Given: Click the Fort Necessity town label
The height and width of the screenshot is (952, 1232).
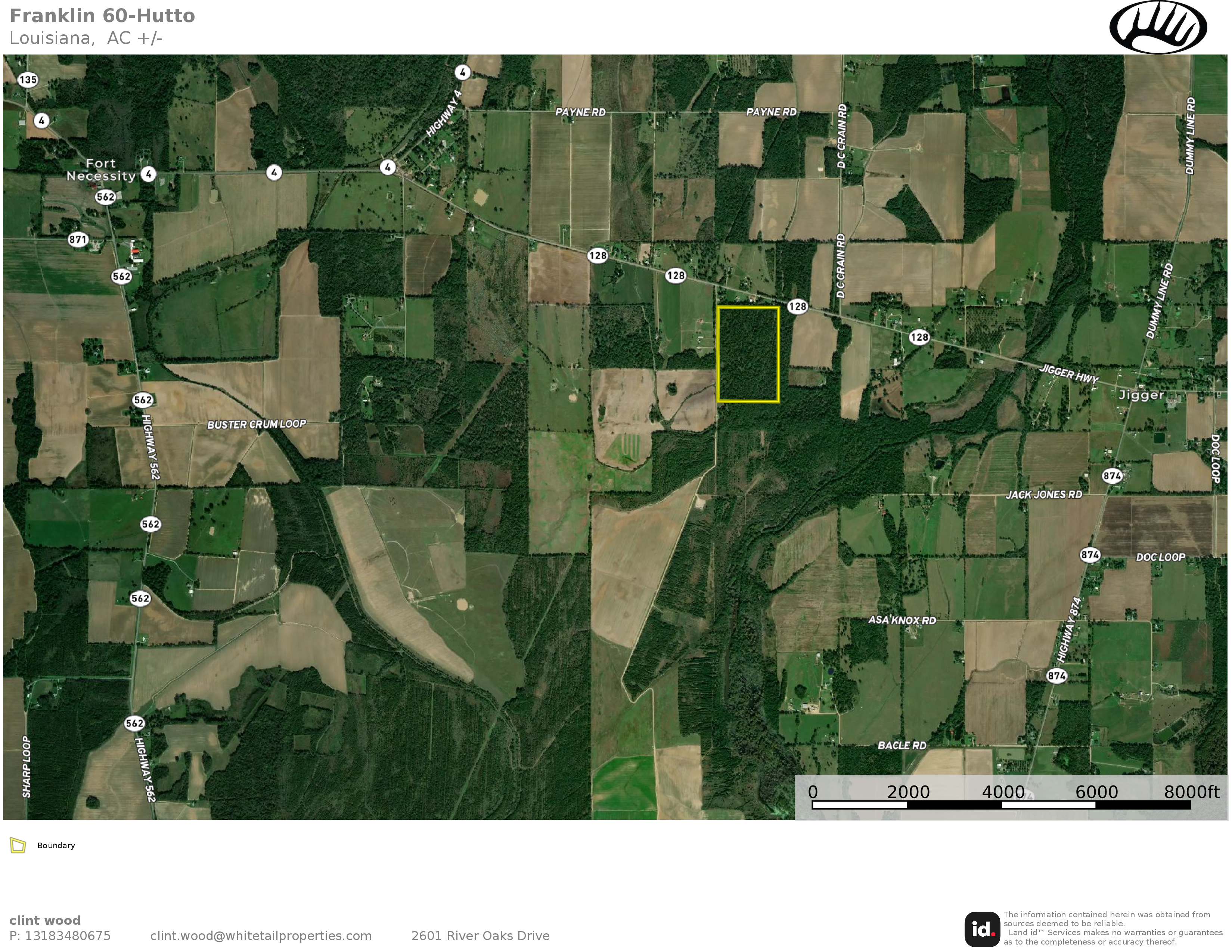Looking at the screenshot, I should [100, 170].
